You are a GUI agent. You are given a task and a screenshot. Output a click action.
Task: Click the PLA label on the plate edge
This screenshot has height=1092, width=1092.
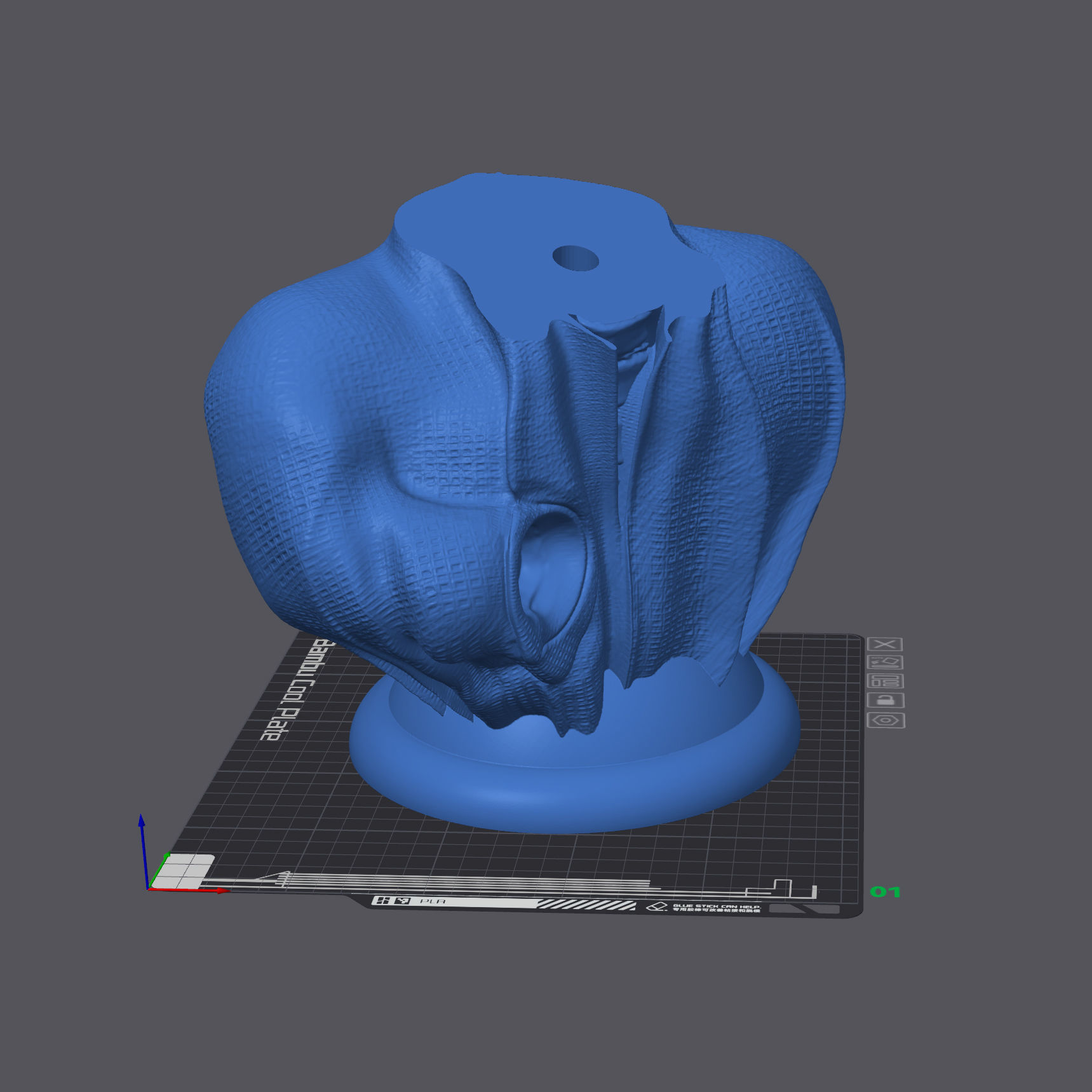[x=433, y=901]
